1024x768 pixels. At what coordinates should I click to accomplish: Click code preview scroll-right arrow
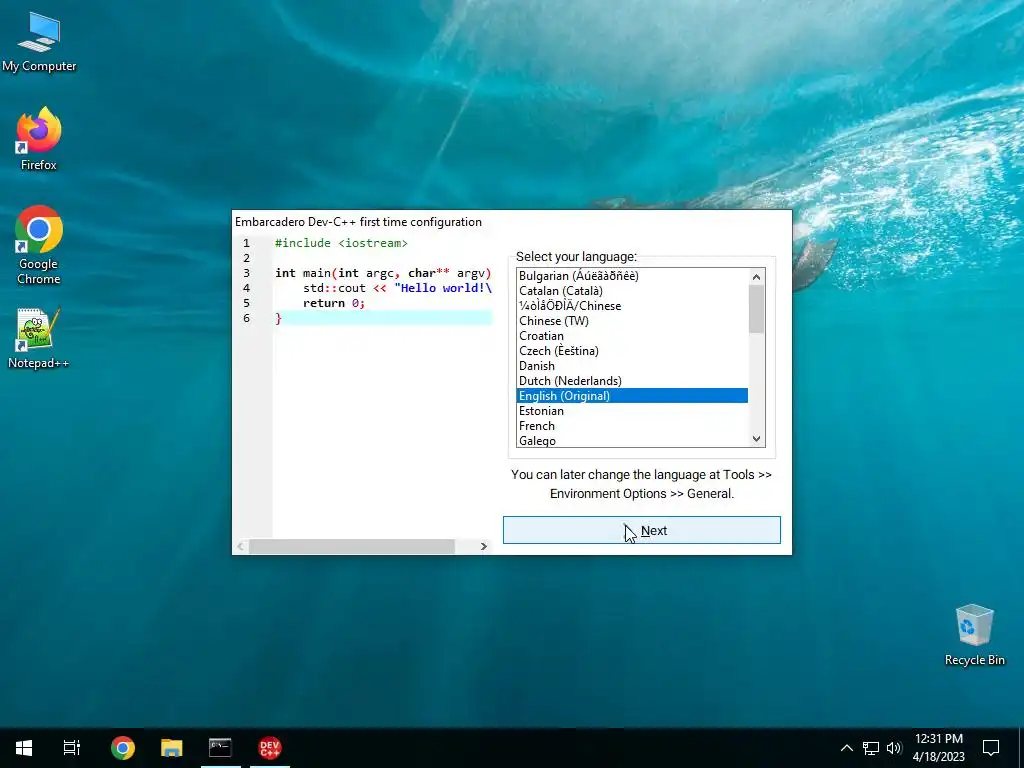coord(483,547)
